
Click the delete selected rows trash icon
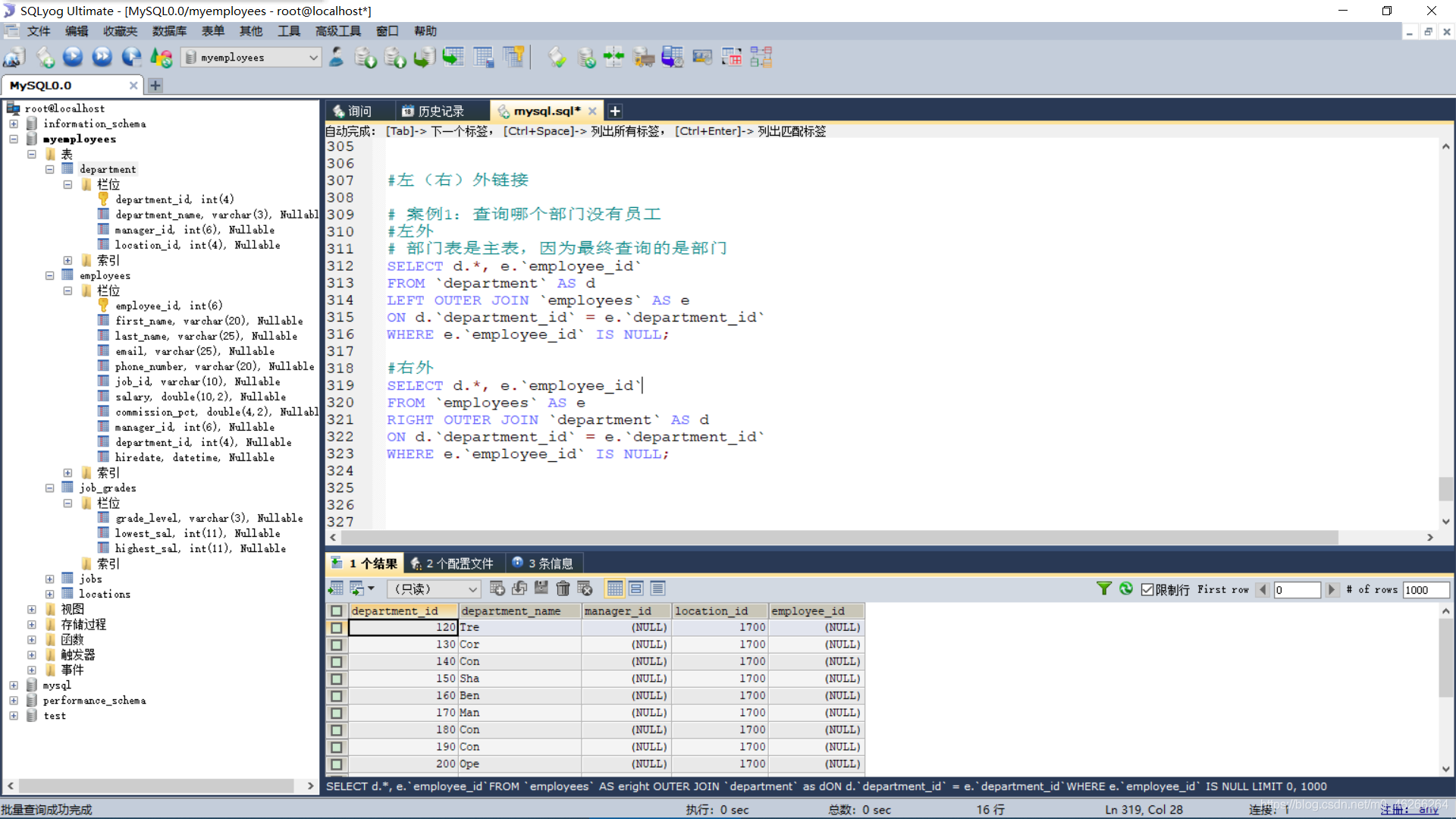pos(563,588)
